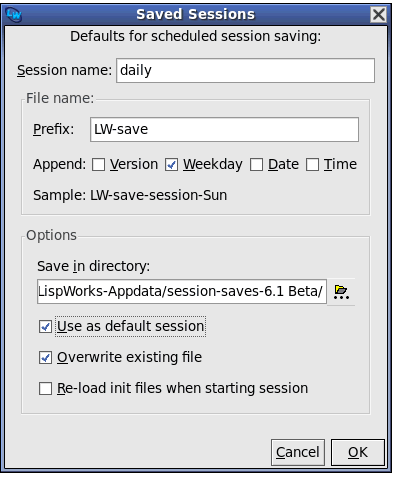Screen dimensions: 397x477
Task: Close the Saved Sessions dialog
Action: pos(379,14)
